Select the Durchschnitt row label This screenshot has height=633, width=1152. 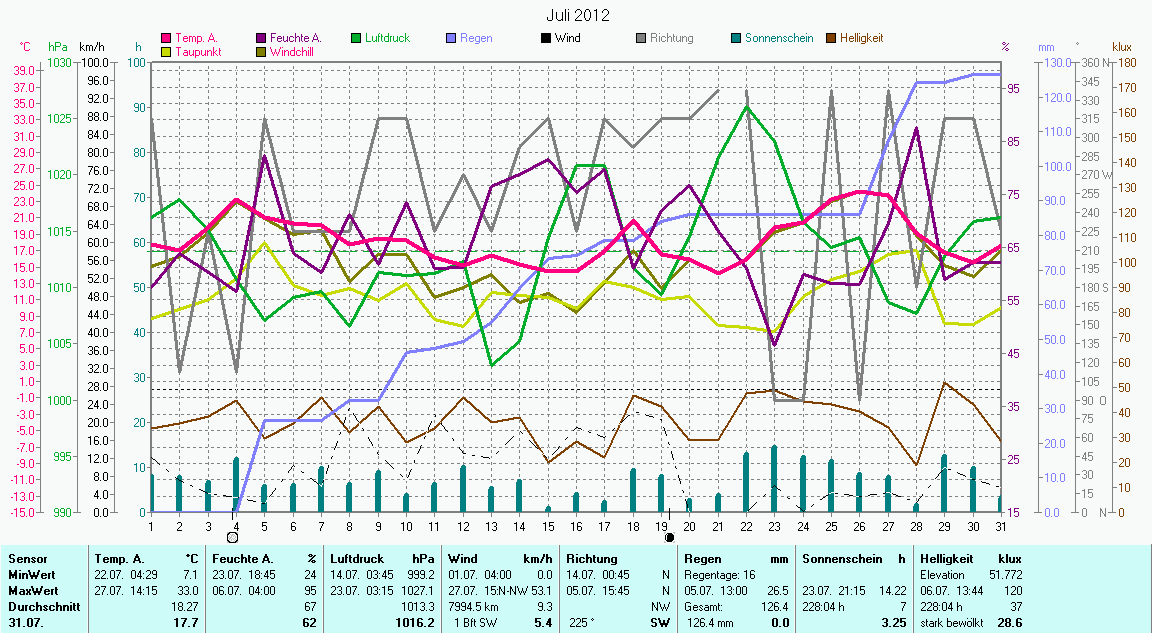coord(40,607)
